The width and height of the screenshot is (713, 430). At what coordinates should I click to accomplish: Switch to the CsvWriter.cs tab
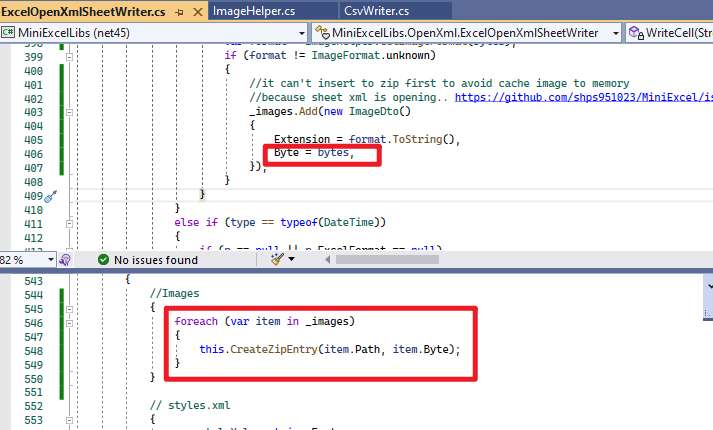377,11
